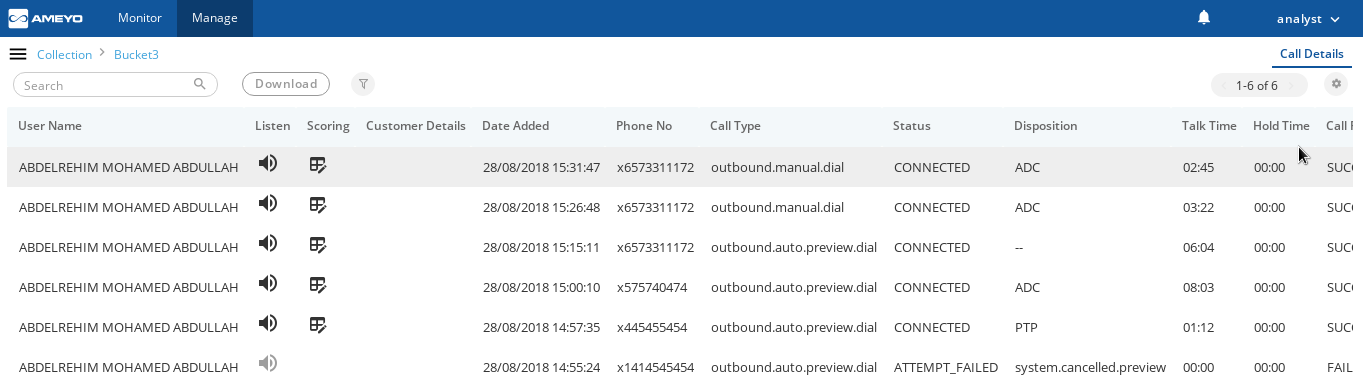Play the 15:00:10 call audio
Viewport: 1365px width, 383px height.
tap(267, 284)
